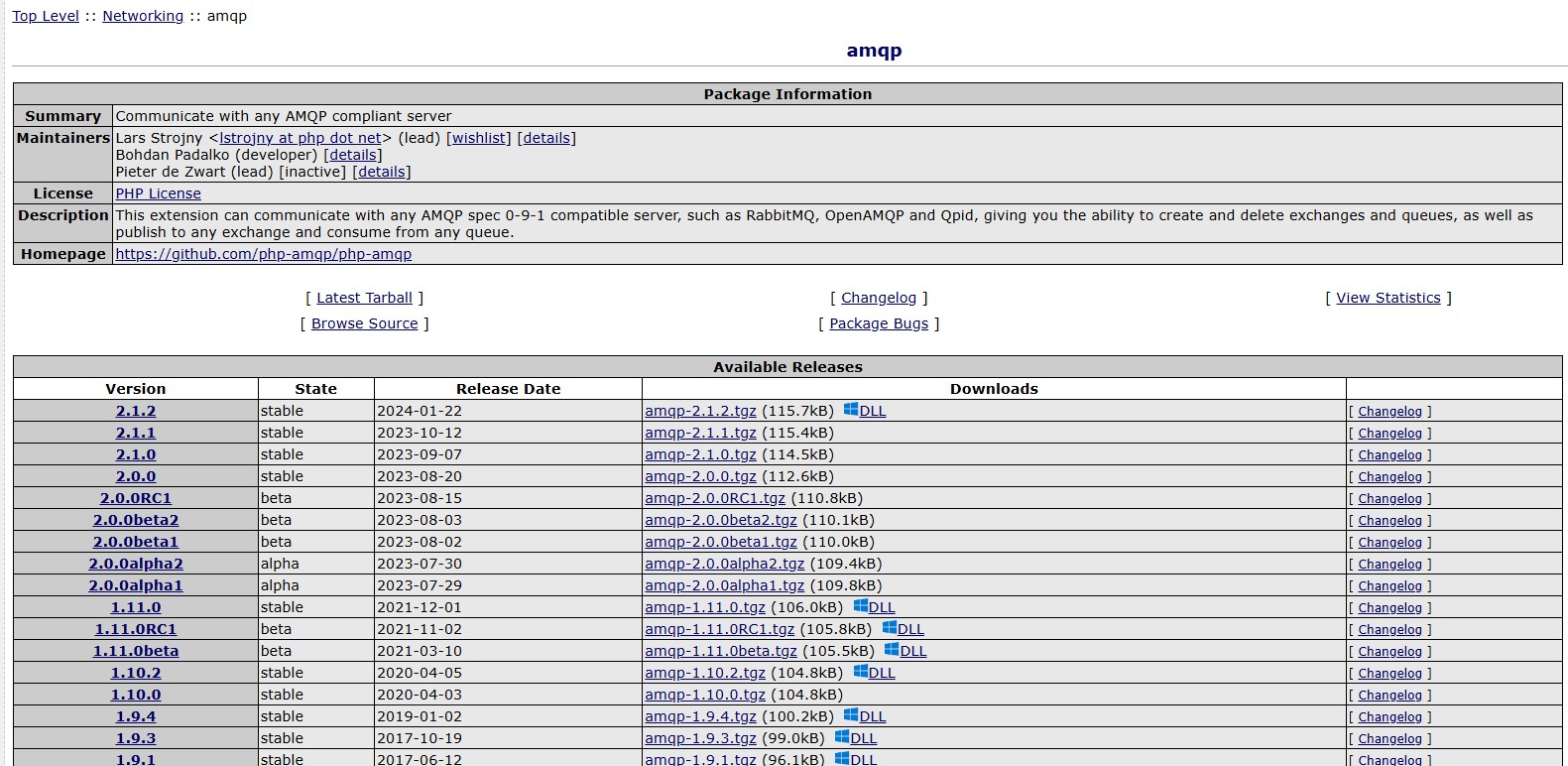Visit the php-amqp GitHub homepage

click(x=263, y=254)
